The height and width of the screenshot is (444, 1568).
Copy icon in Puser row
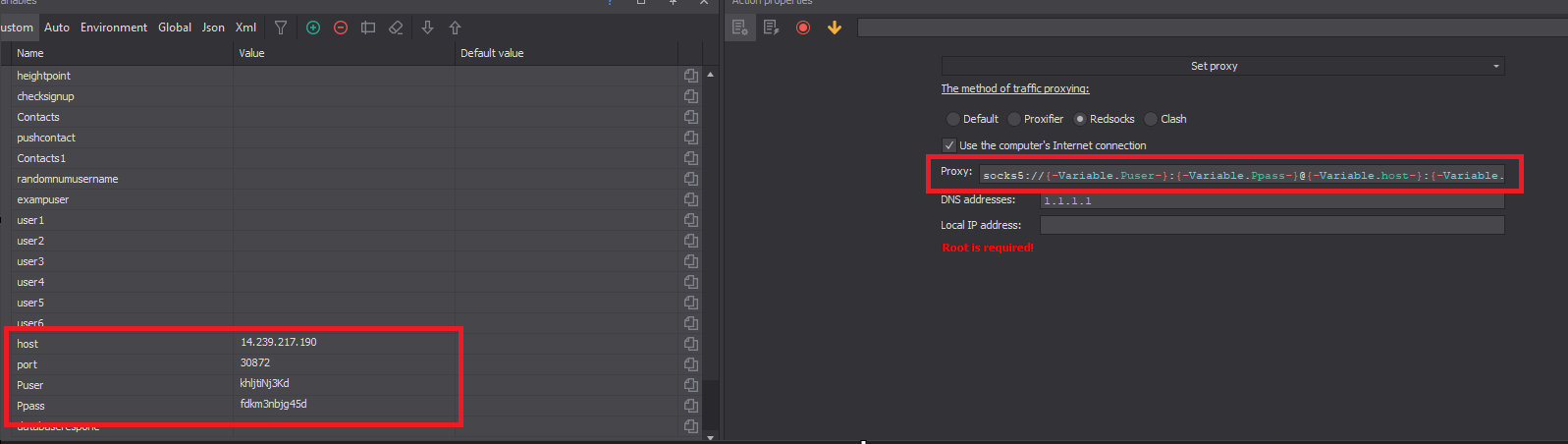(691, 385)
